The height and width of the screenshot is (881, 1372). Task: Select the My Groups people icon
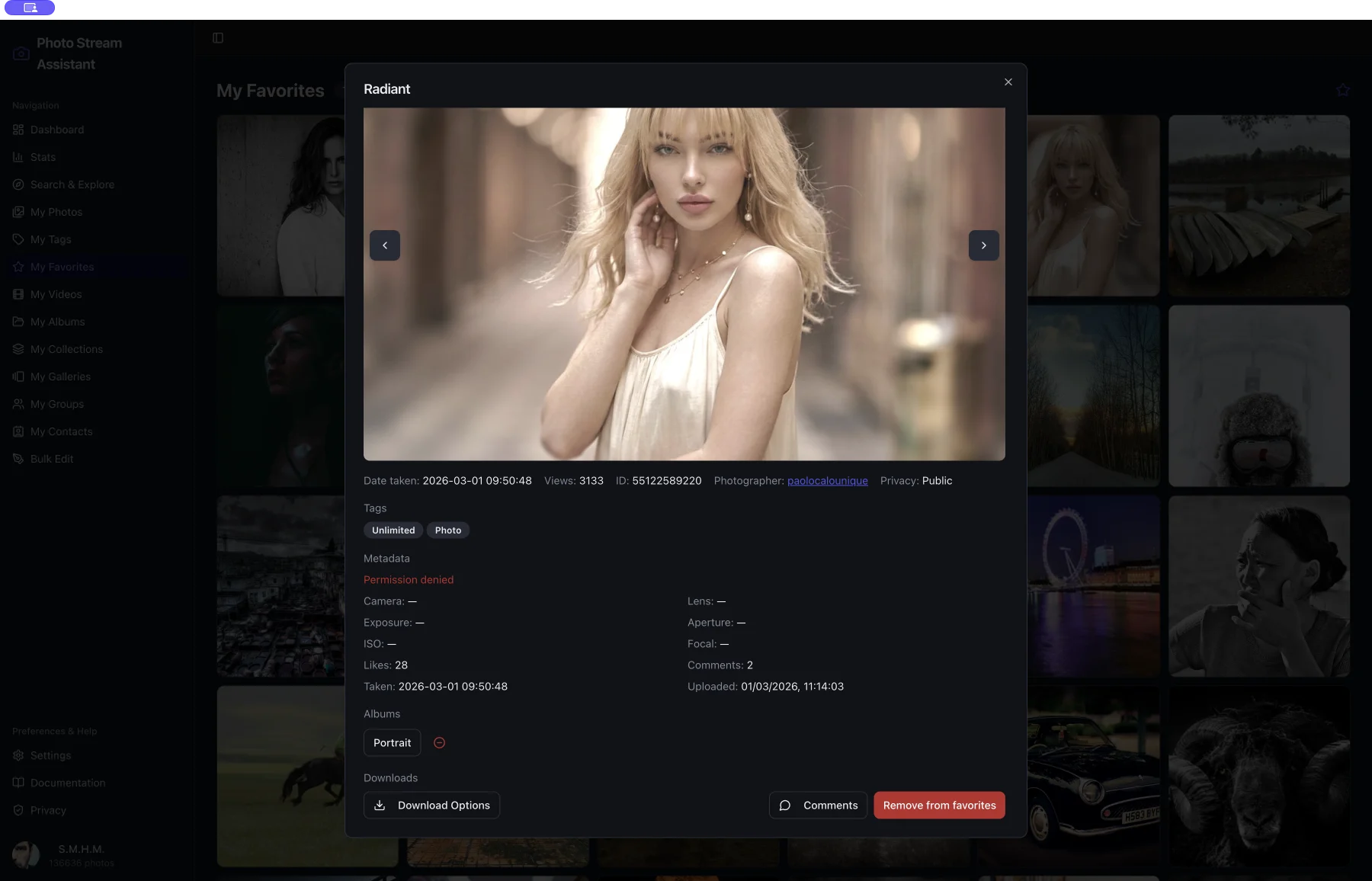coord(18,404)
